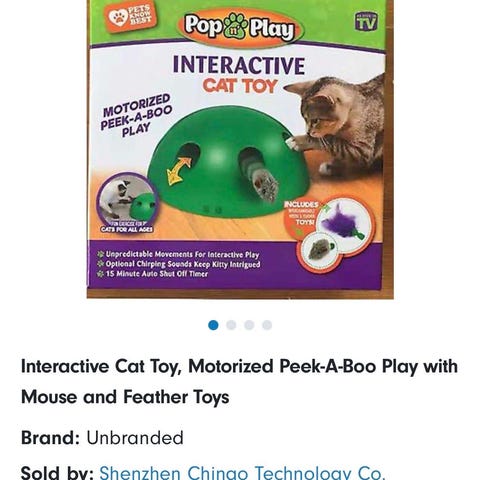Open the Shenzhen Chingo Technology seller link
Screen dimensions: 480x480
pyautogui.click(x=242, y=473)
